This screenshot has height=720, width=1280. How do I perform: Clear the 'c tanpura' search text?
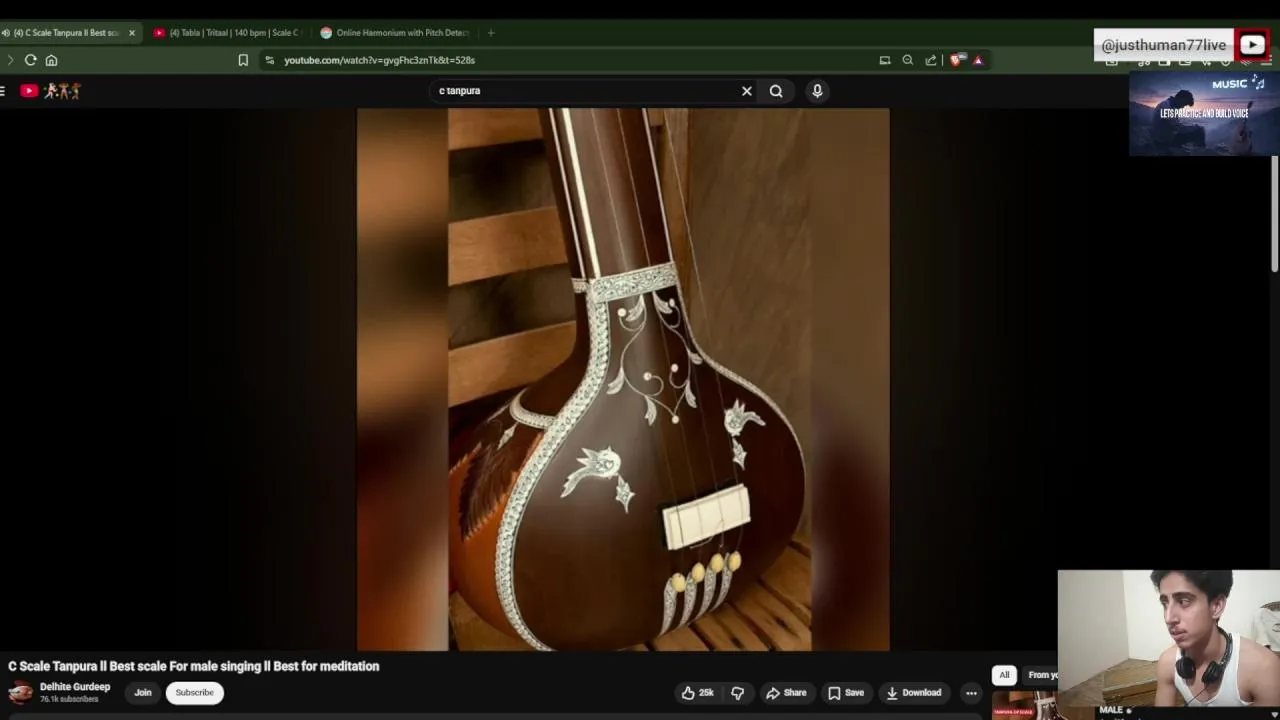tap(746, 91)
